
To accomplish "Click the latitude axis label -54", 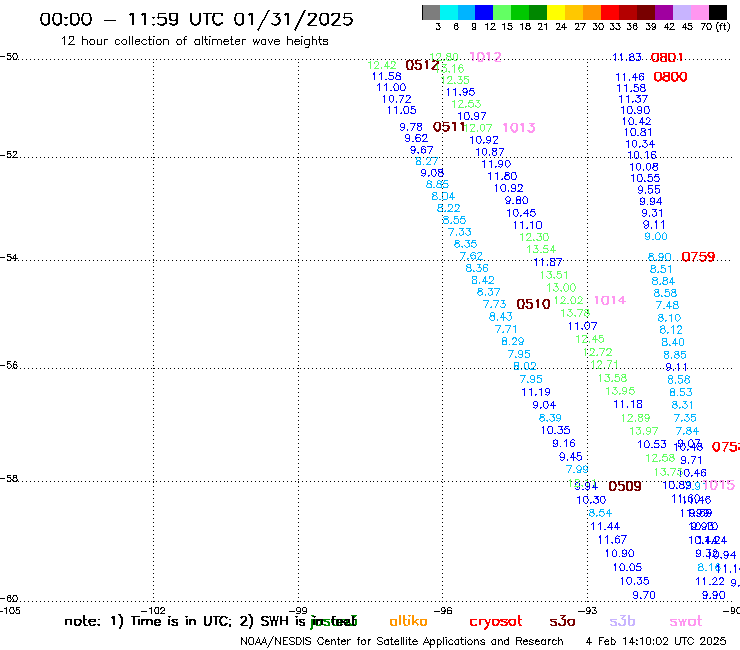I will (x=9, y=258).
